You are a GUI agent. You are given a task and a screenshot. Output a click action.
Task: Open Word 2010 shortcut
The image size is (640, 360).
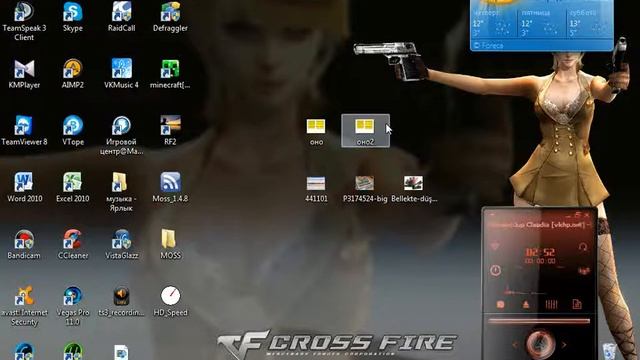[24, 187]
